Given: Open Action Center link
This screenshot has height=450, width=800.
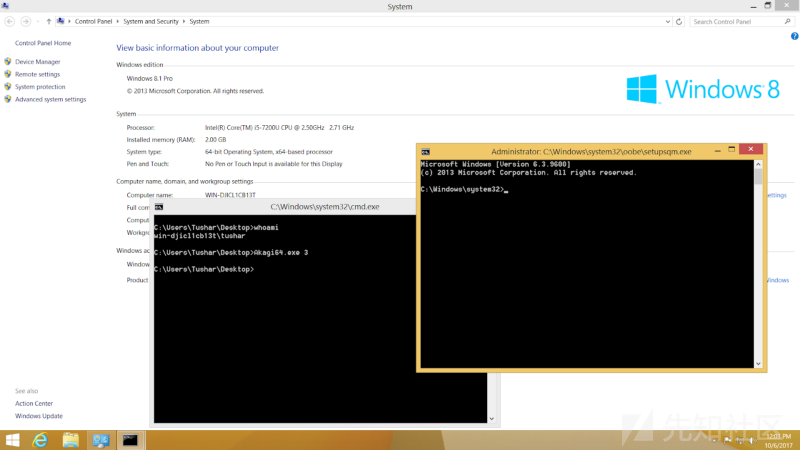Looking at the screenshot, I should [34, 404].
